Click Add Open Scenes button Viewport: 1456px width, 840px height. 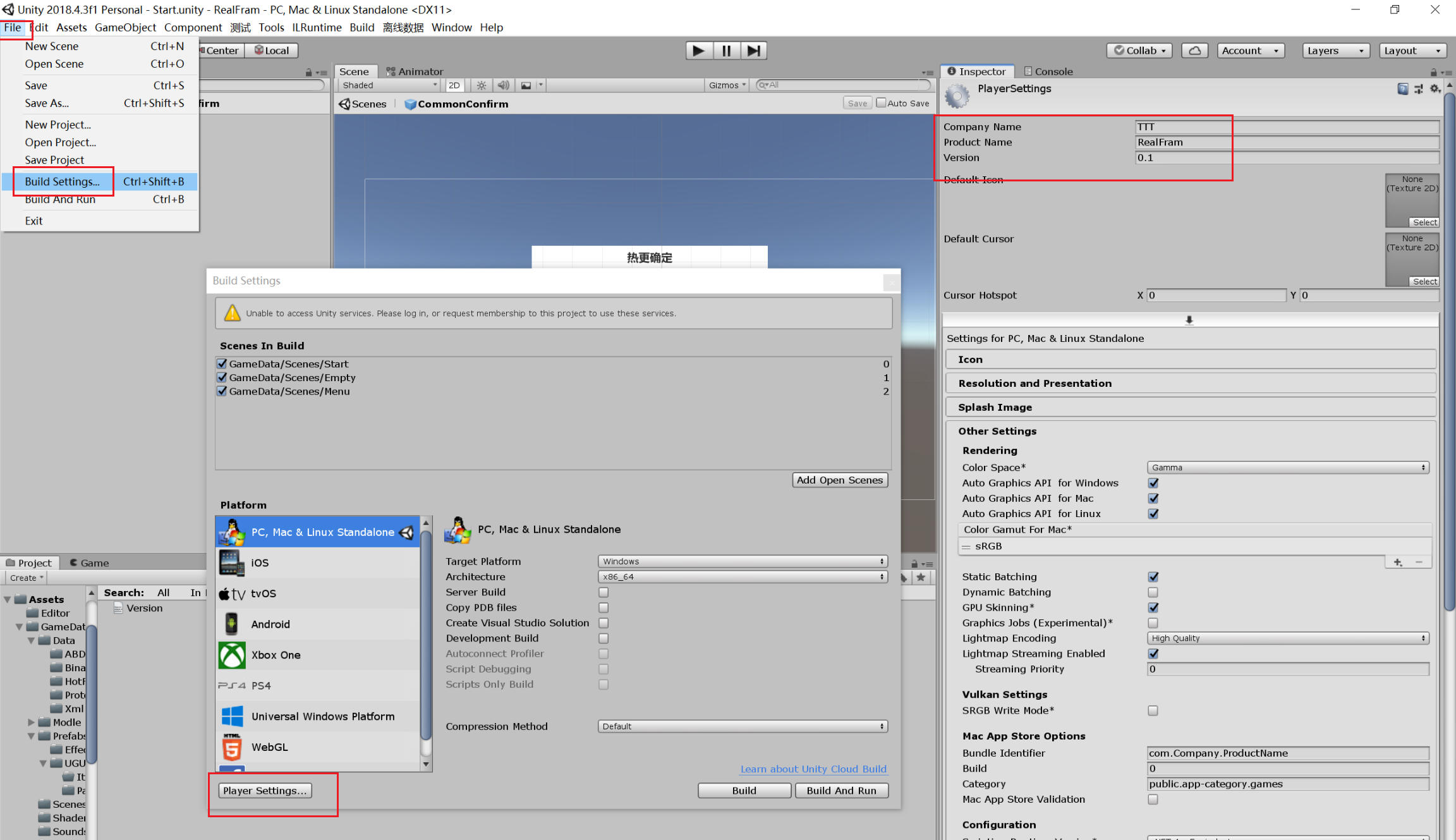point(840,480)
